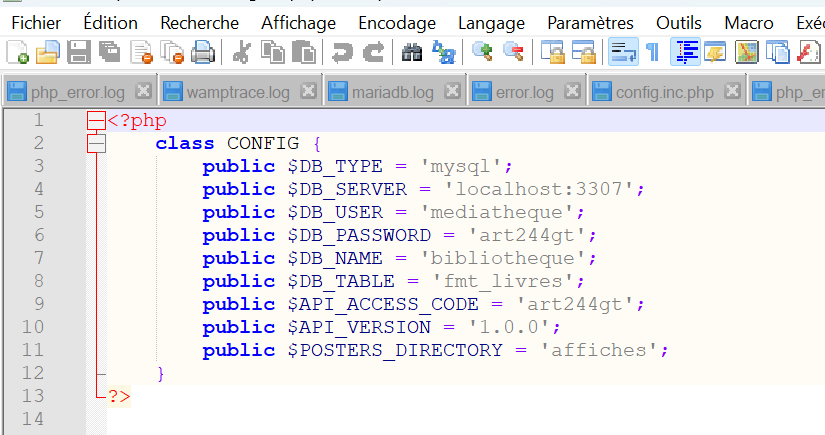This screenshot has width=825, height=435.
Task: Close the wamptrace.log tab
Action: (x=308, y=93)
